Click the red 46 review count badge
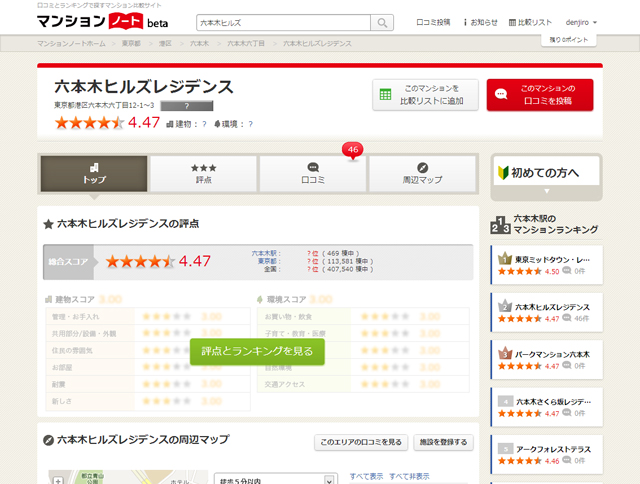Screen dimensions: 640x484 (x=353, y=150)
